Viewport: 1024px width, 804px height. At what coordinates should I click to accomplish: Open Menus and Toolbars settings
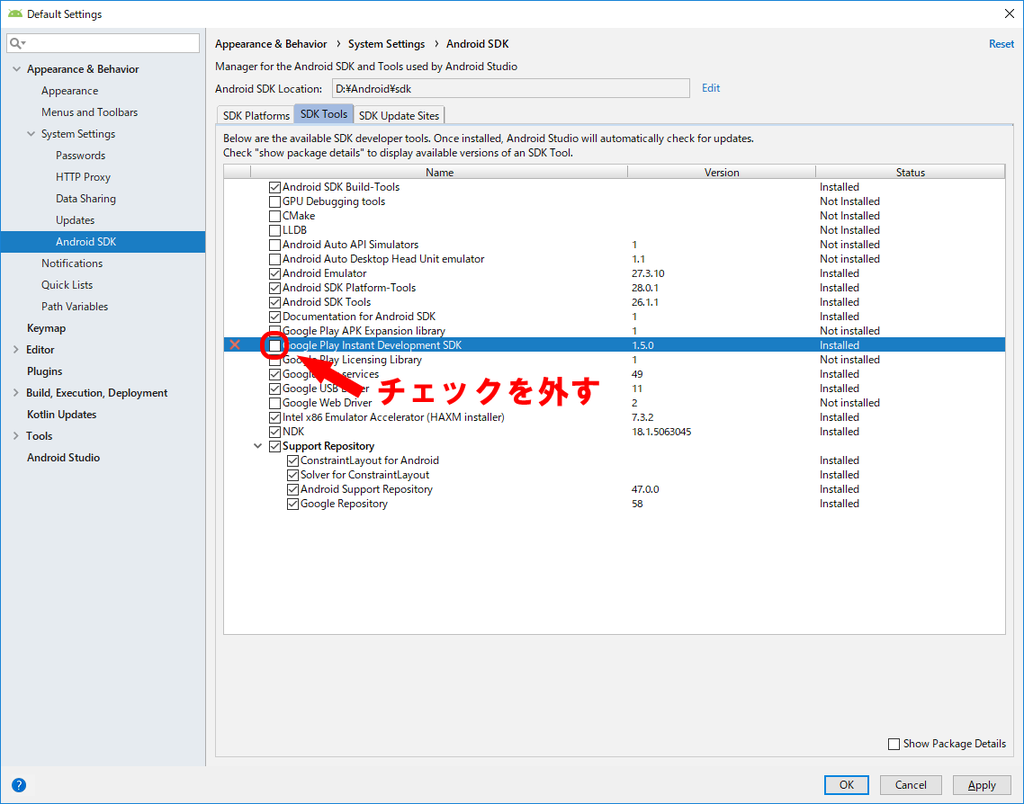pyautogui.click(x=89, y=112)
